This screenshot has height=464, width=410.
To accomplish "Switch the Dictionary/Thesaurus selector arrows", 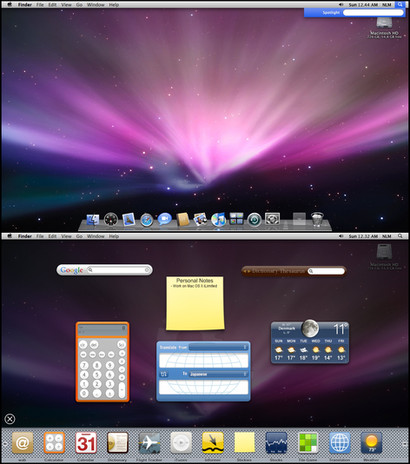I will [x=247, y=271].
